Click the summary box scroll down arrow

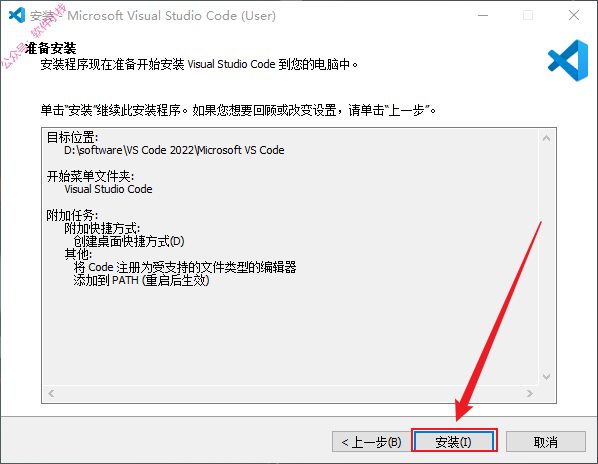pyautogui.click(x=547, y=377)
